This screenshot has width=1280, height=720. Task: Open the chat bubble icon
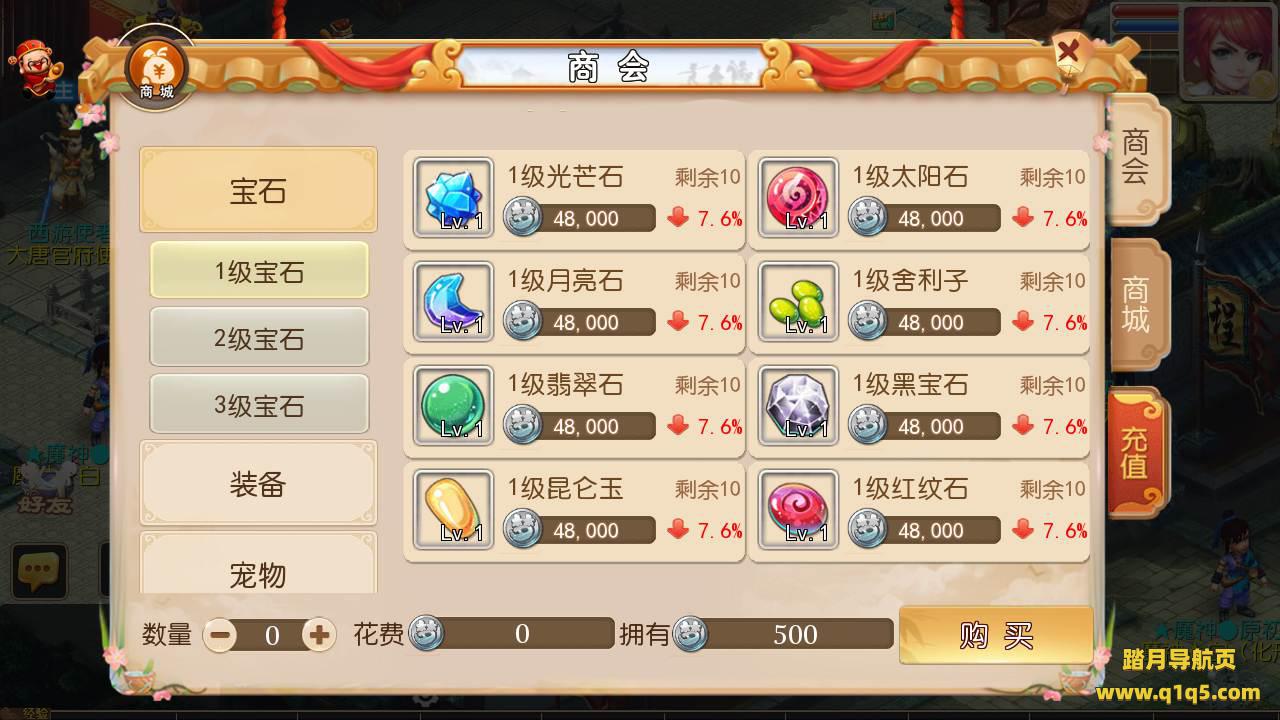(x=39, y=571)
